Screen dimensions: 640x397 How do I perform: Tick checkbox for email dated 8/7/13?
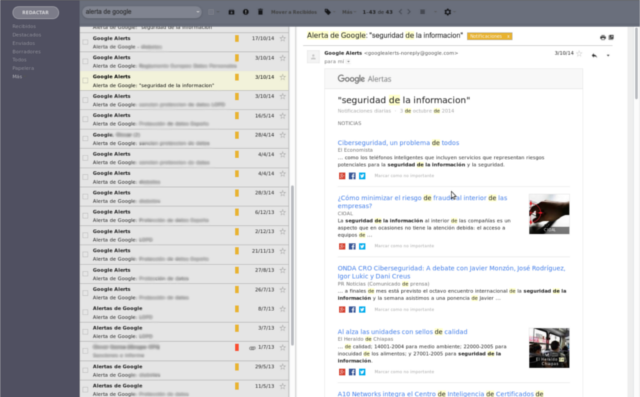tap(85, 313)
